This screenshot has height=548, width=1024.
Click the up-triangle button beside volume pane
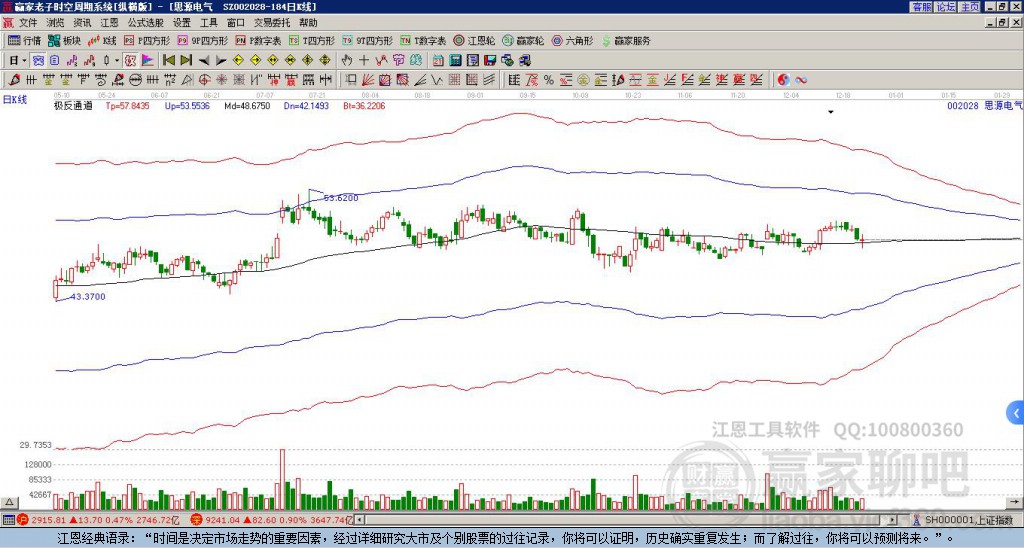[x=9, y=502]
